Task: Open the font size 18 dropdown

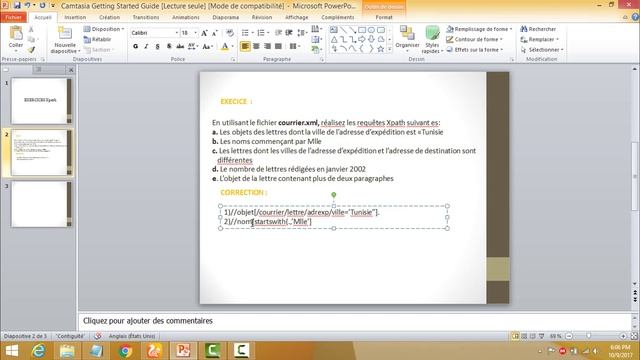Action: click(196, 33)
